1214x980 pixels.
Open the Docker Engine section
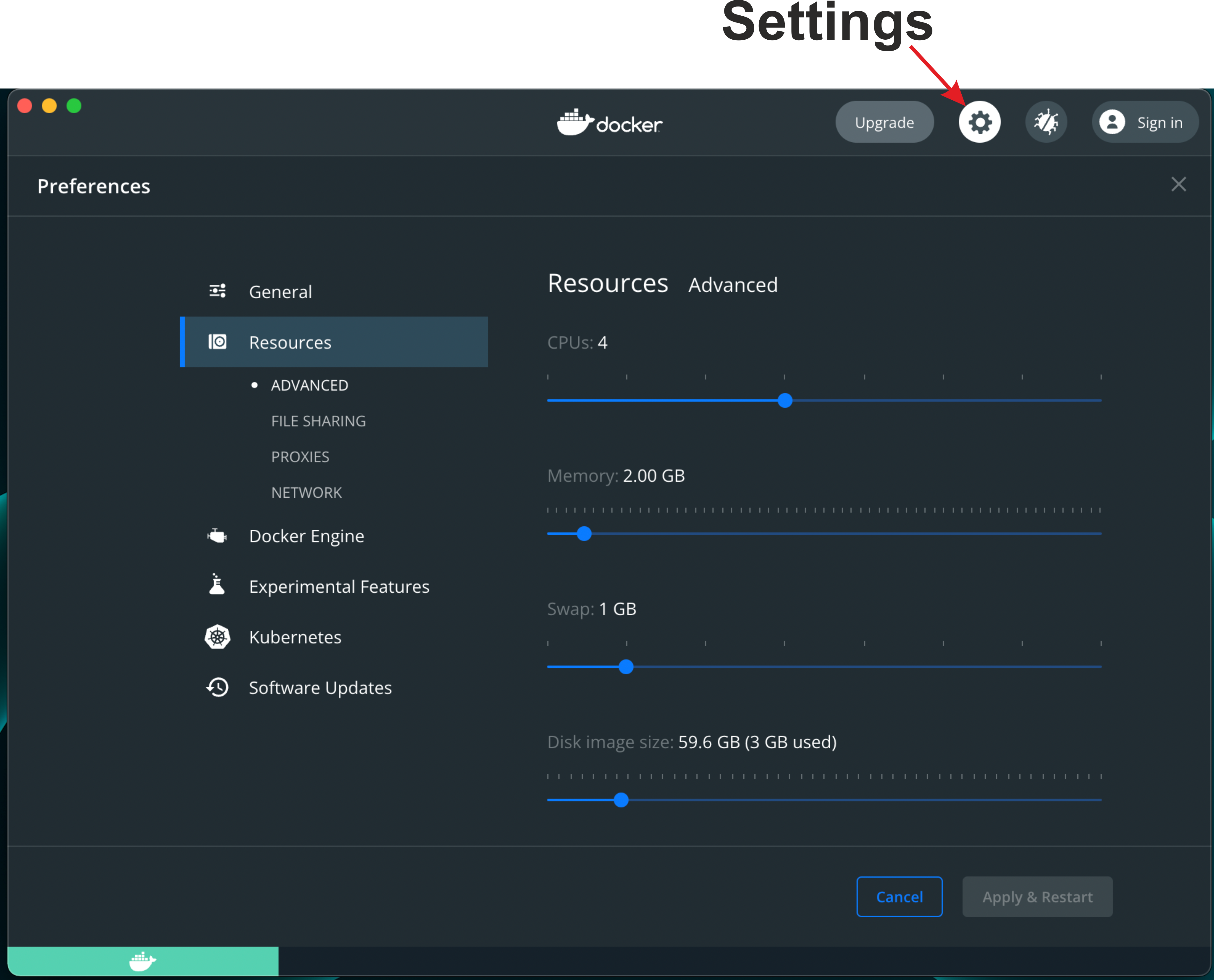[x=334, y=536]
